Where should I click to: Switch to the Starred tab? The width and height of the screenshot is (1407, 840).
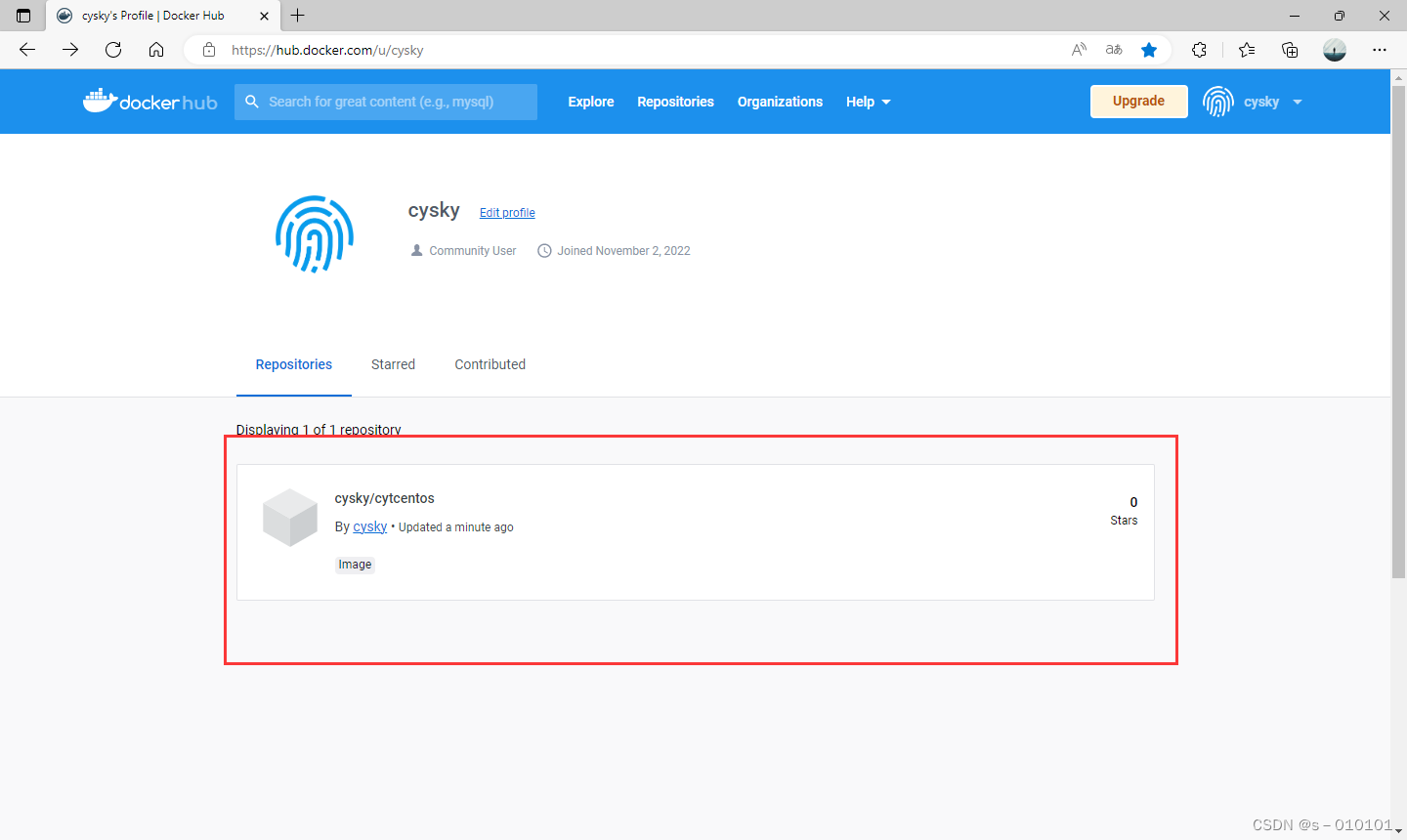[393, 364]
